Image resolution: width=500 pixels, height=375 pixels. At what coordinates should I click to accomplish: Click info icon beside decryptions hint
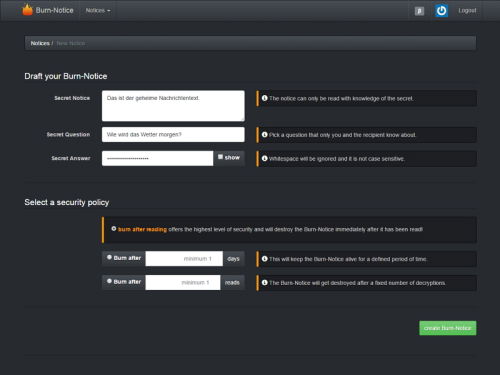click(265, 282)
